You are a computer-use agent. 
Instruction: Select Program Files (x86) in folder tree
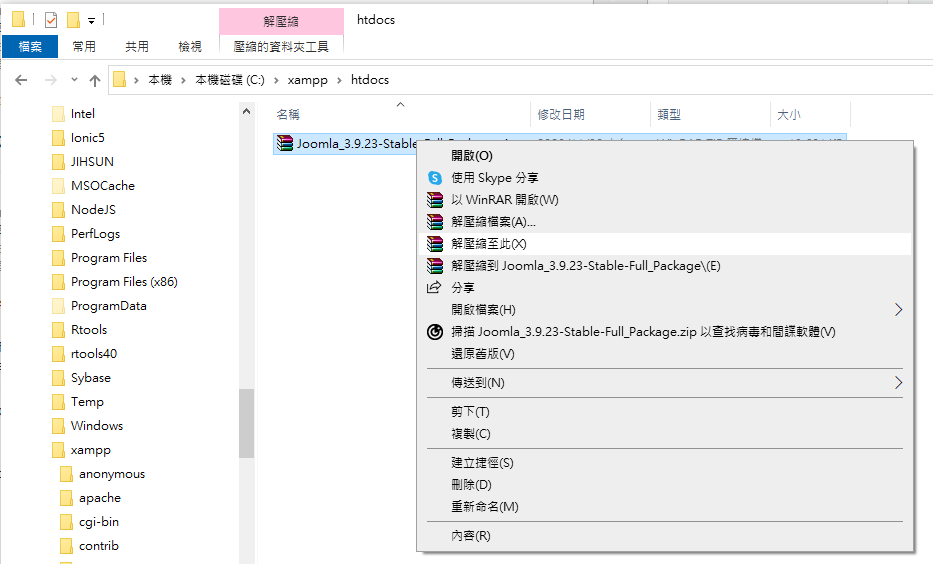[124, 282]
